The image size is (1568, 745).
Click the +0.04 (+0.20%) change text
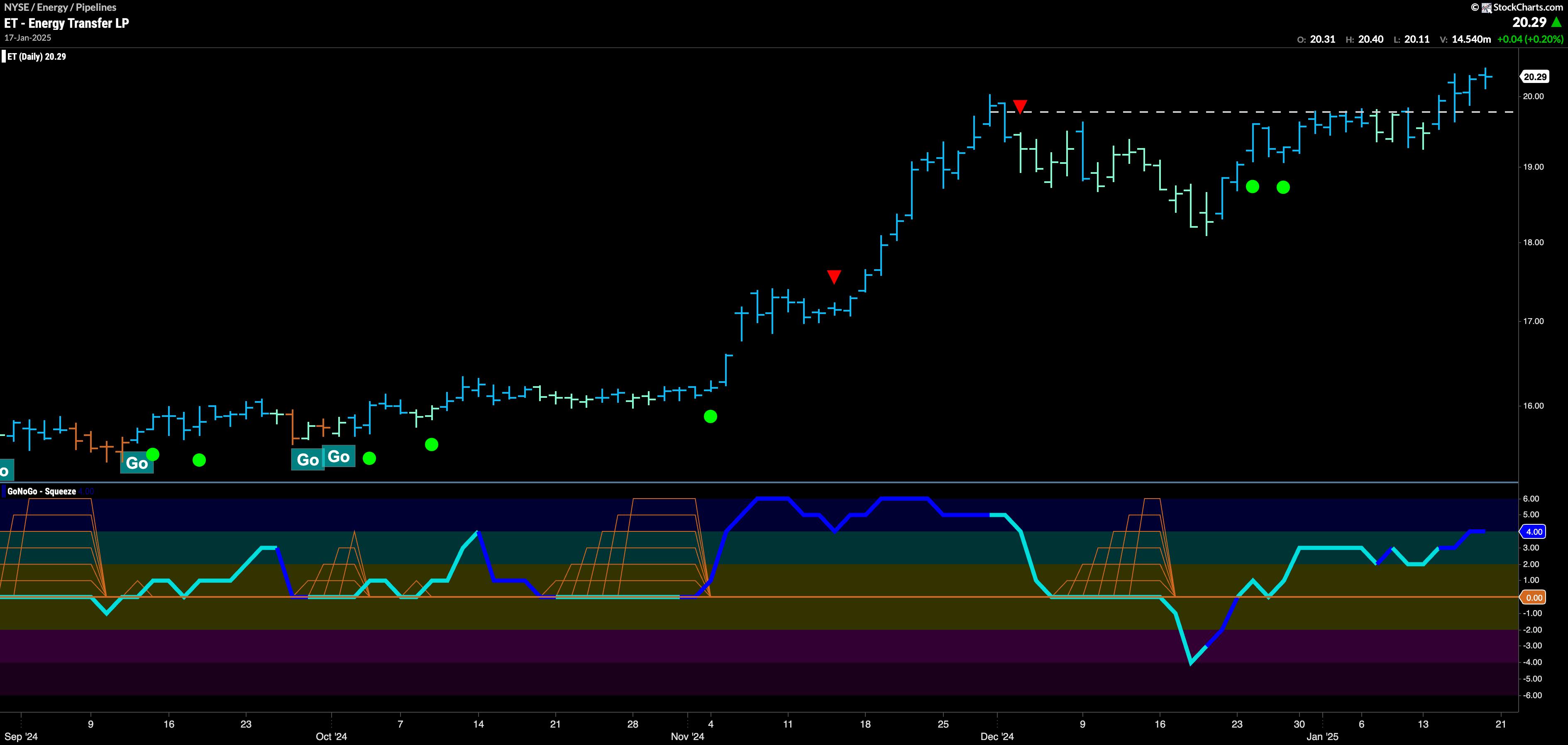[x=1530, y=39]
